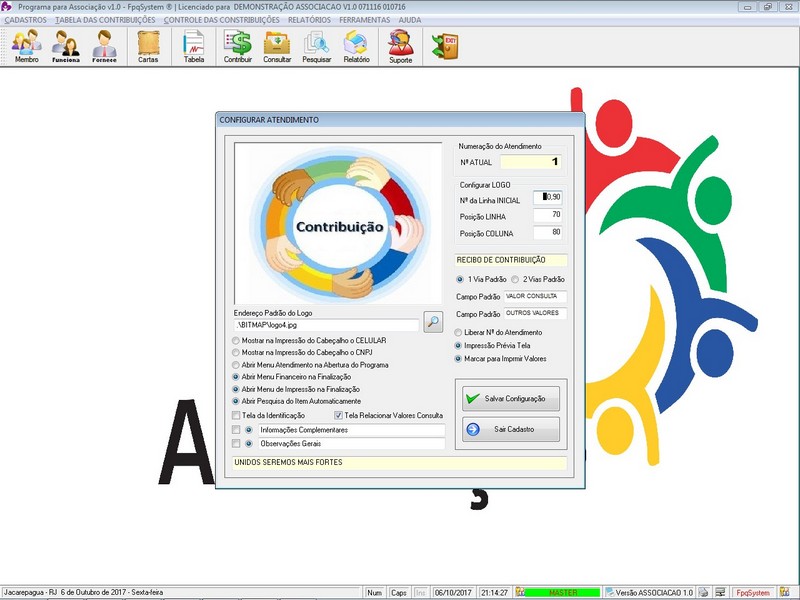Click the 21:14:27 clock in status bar
This screenshot has height=600, width=800.
point(494,592)
